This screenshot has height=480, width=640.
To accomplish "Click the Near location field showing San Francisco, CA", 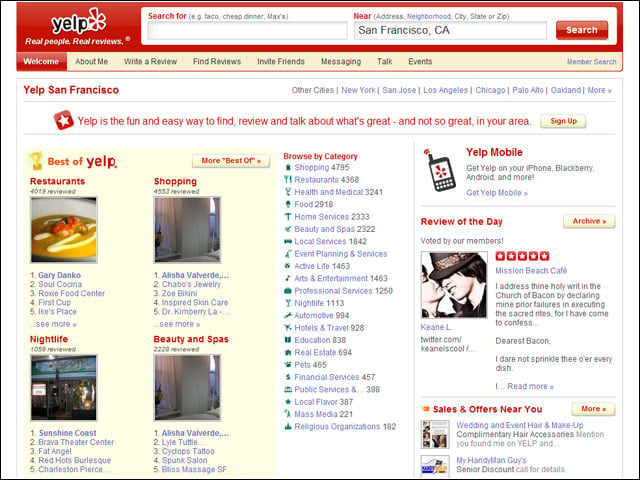I will 450,31.
